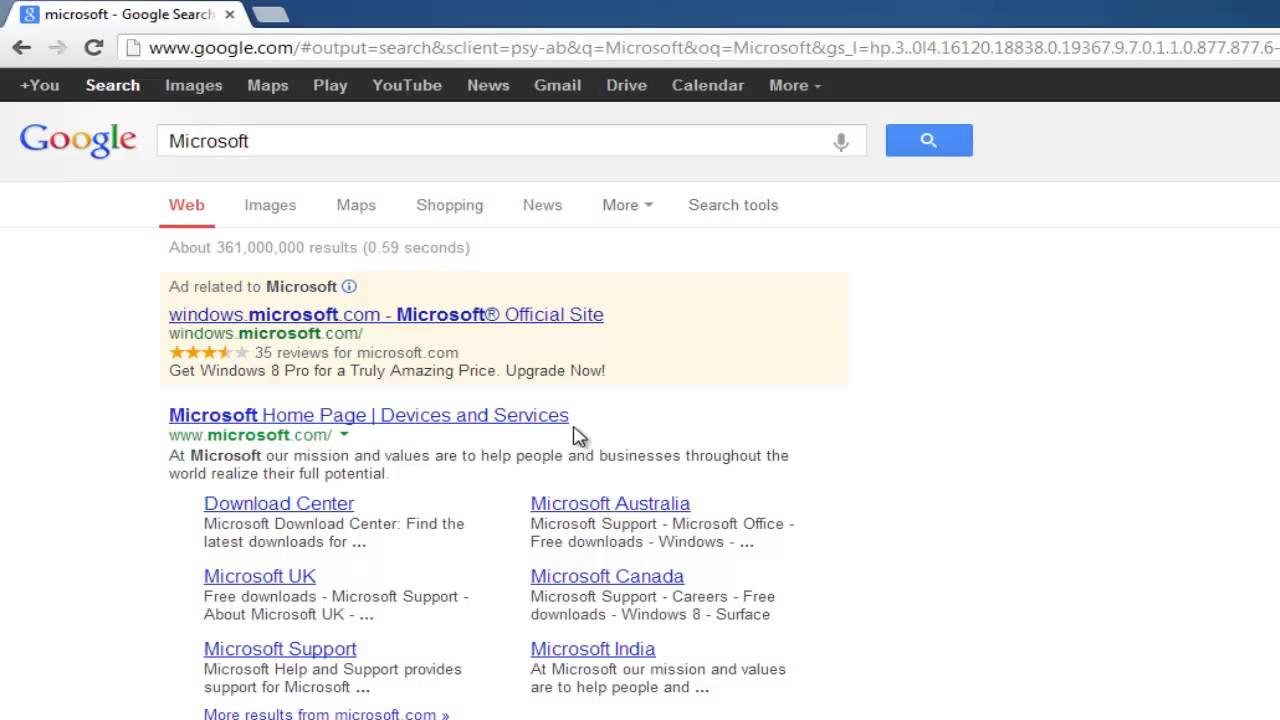Click 35 reviews for microsoft.com text
This screenshot has height=720, width=1280.
click(x=356, y=352)
